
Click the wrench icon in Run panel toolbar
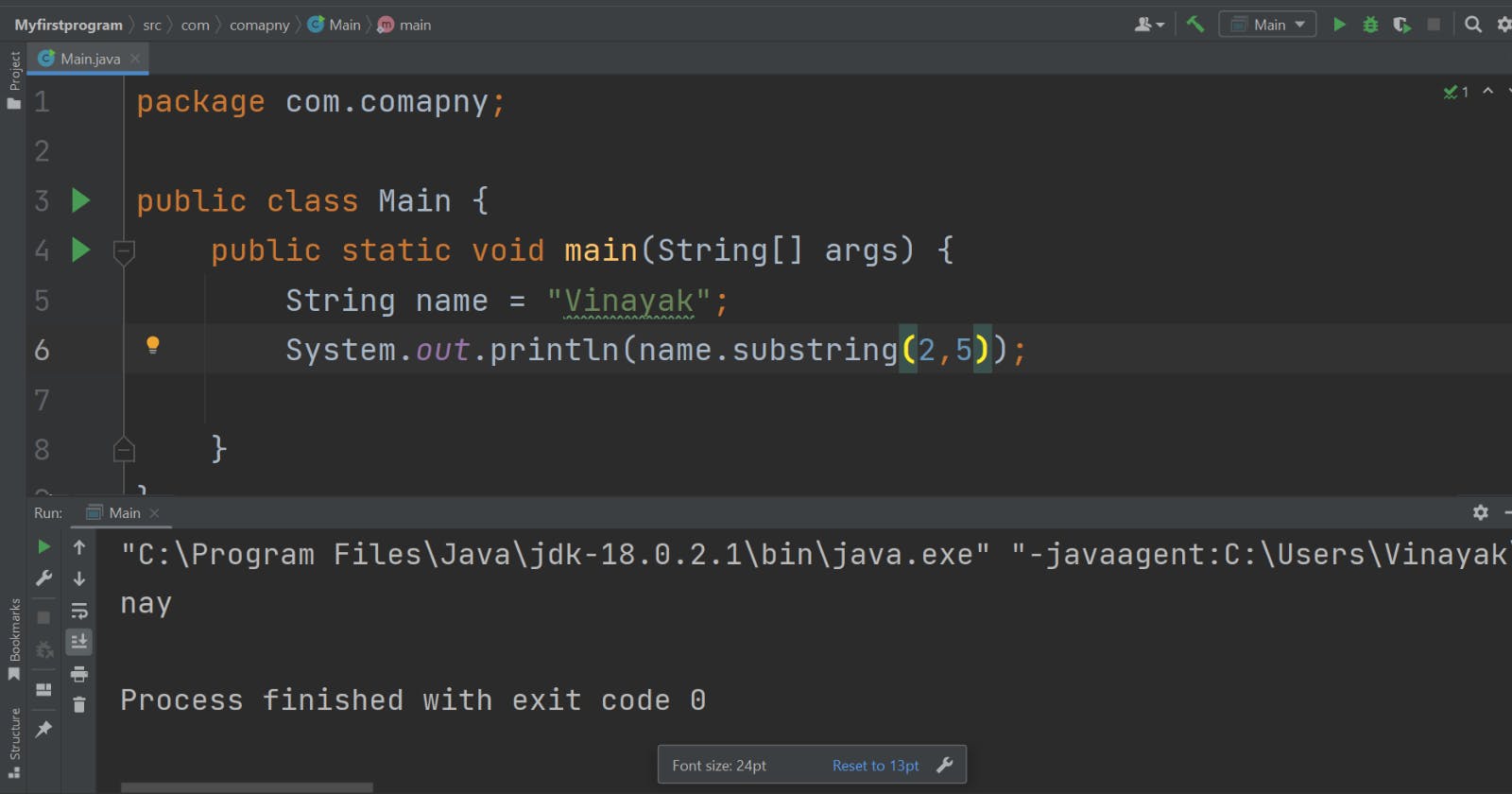(x=43, y=578)
